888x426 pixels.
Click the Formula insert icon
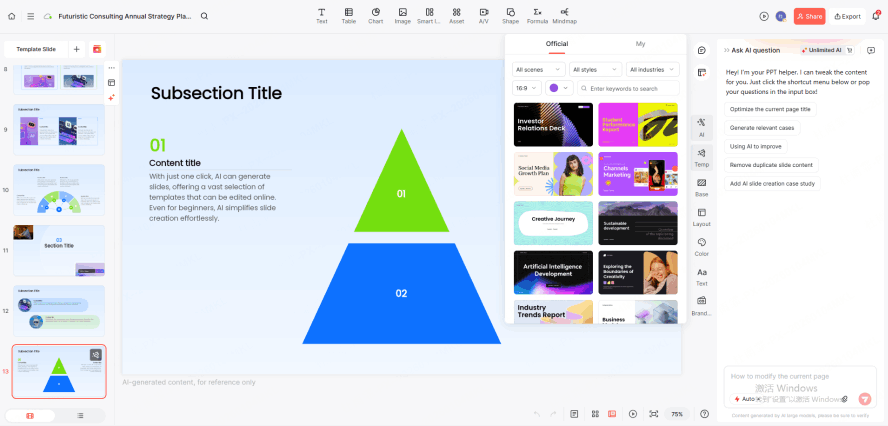(x=537, y=15)
